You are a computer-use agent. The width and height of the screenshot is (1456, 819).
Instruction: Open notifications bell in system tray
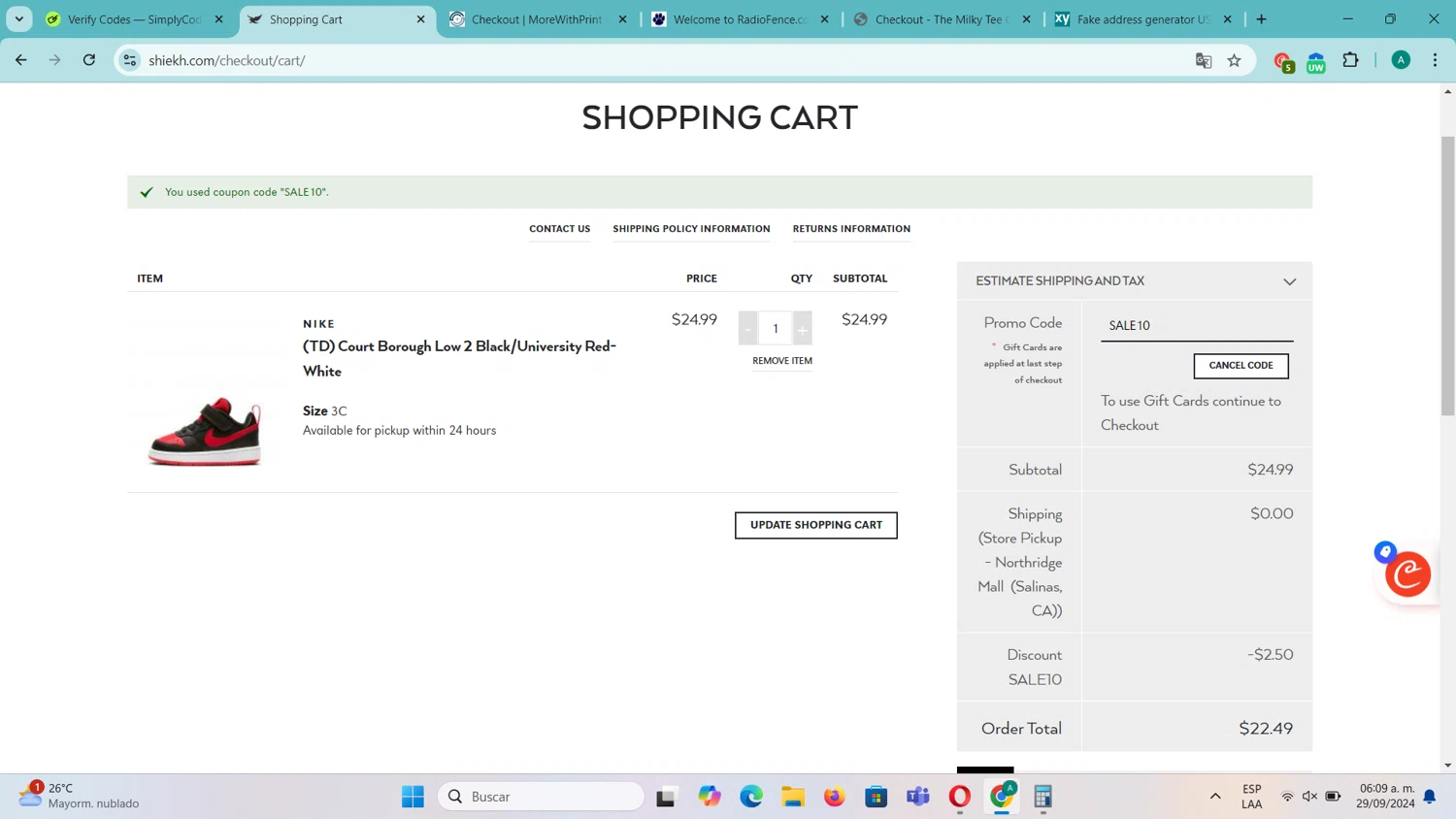(1430, 797)
